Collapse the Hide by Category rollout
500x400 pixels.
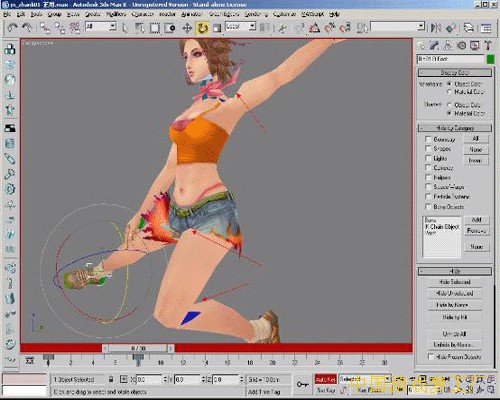(455, 128)
